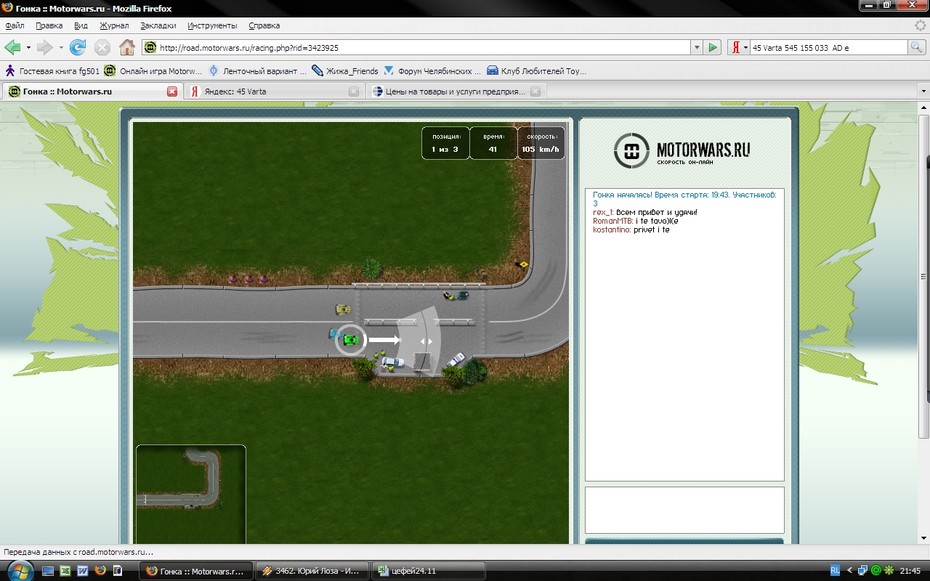Click the Motorwars.ru logo emblem
The height and width of the screenshot is (581, 930).
coord(631,150)
